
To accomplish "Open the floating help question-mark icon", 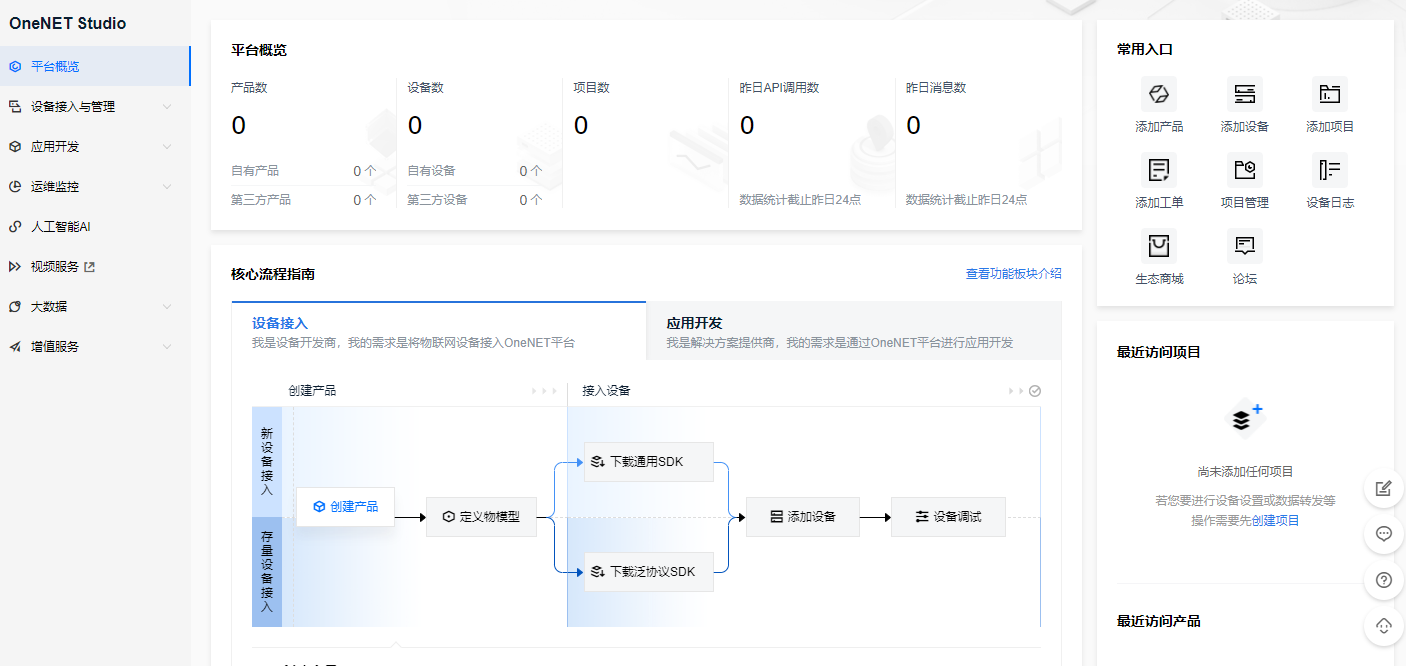I will (x=1384, y=580).
